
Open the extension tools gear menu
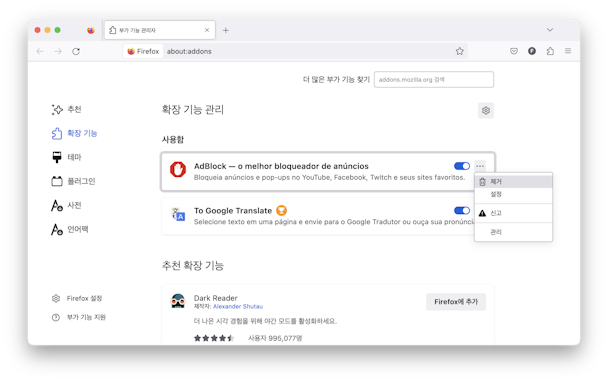coord(486,111)
